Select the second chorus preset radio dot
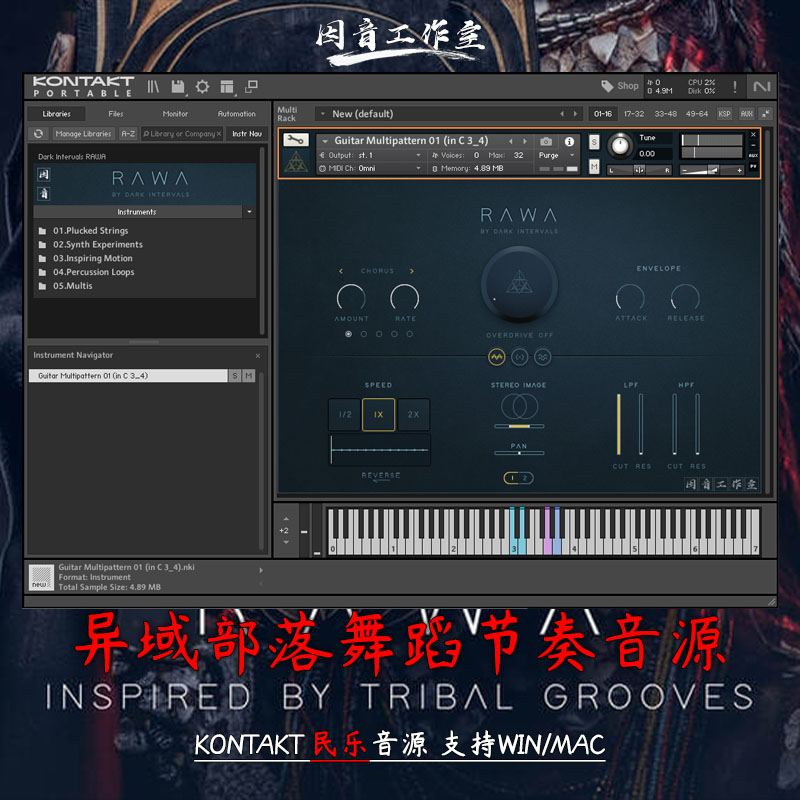This screenshot has height=800, width=800. [364, 334]
